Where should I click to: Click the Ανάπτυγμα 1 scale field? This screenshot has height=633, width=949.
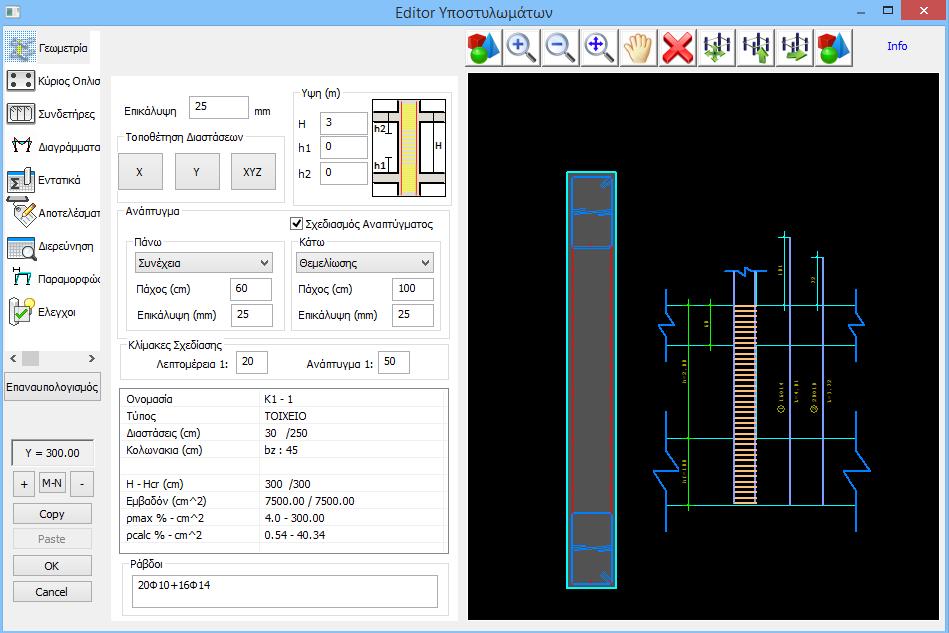coord(394,362)
